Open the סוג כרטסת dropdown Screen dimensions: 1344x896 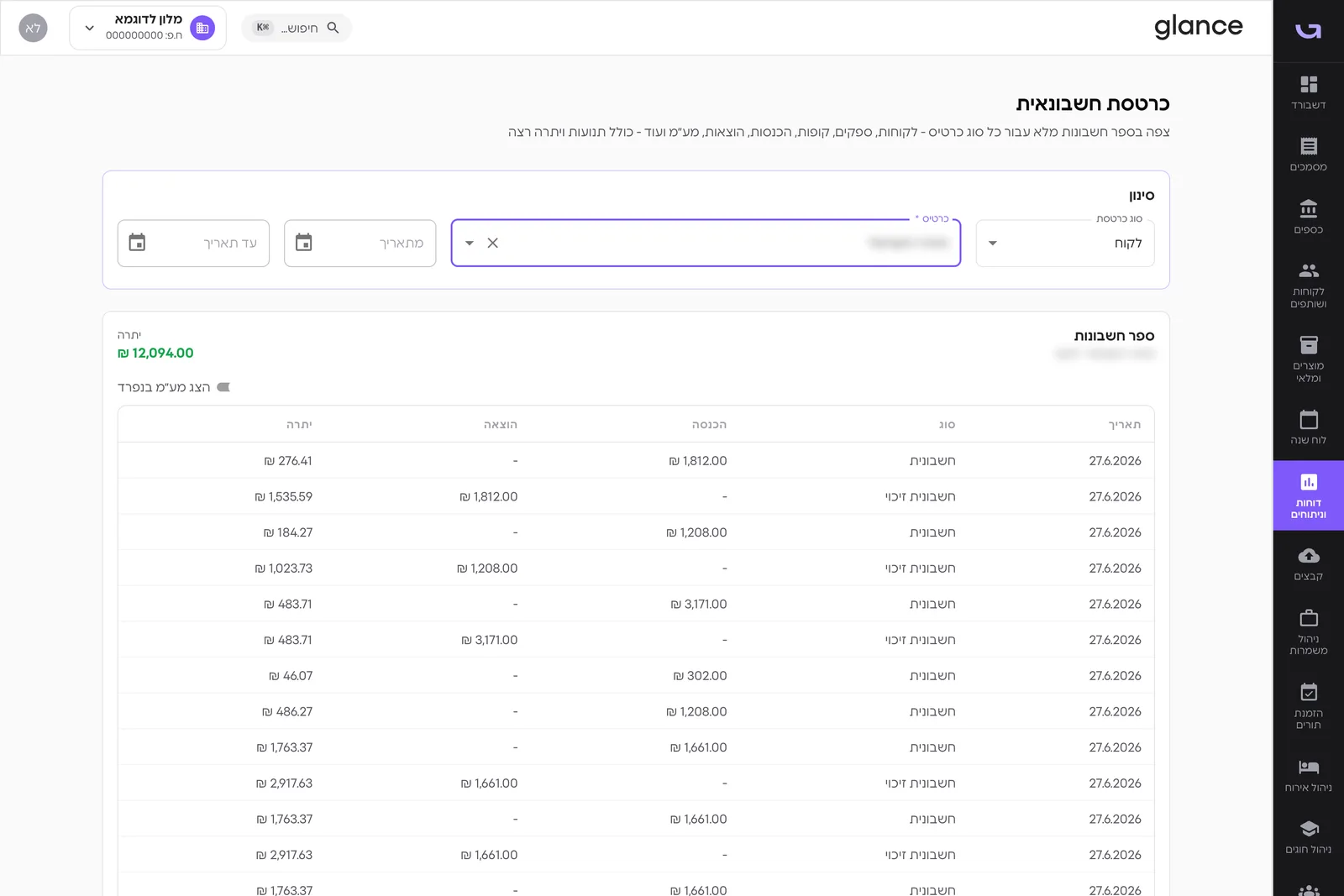(x=1064, y=244)
